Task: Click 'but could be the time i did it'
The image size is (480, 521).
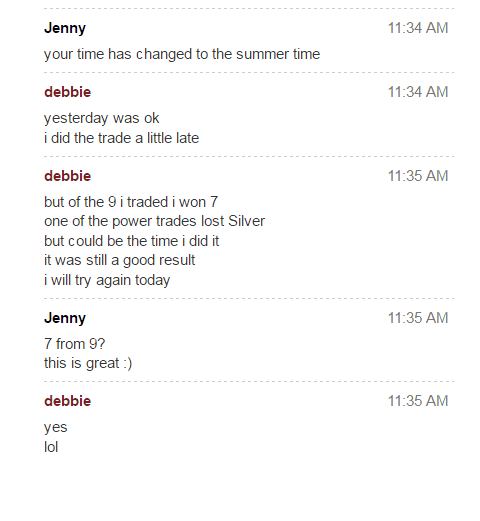Action: [131, 241]
